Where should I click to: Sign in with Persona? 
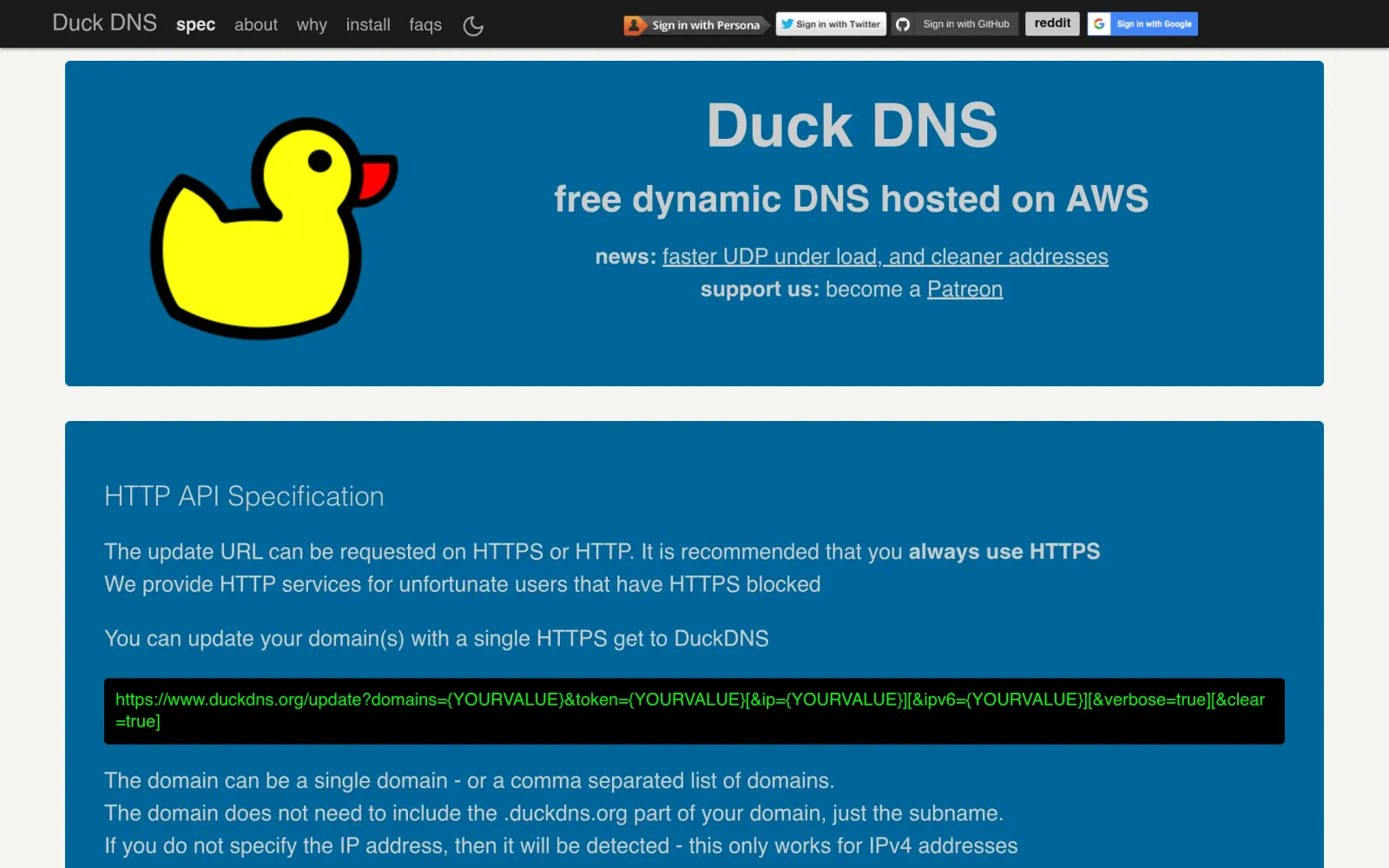(696, 25)
